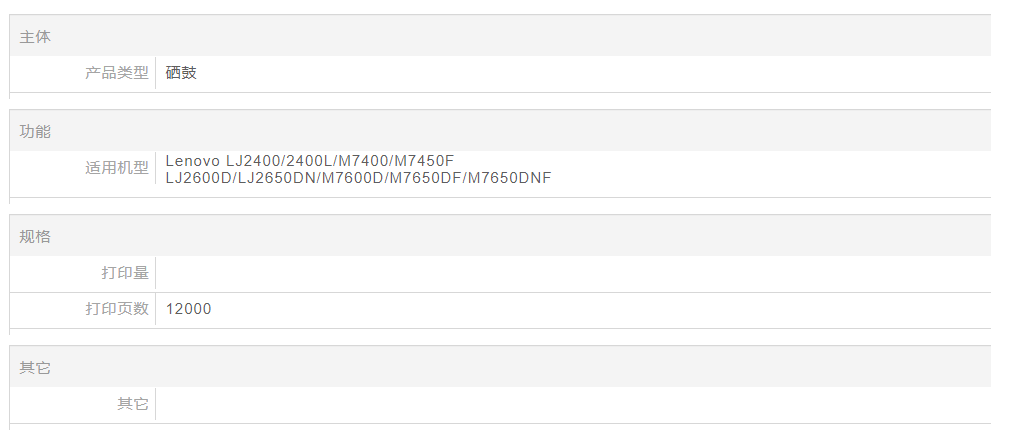Click the empty value cell beside 其它 label
1017x439 pixels.
[570, 404]
